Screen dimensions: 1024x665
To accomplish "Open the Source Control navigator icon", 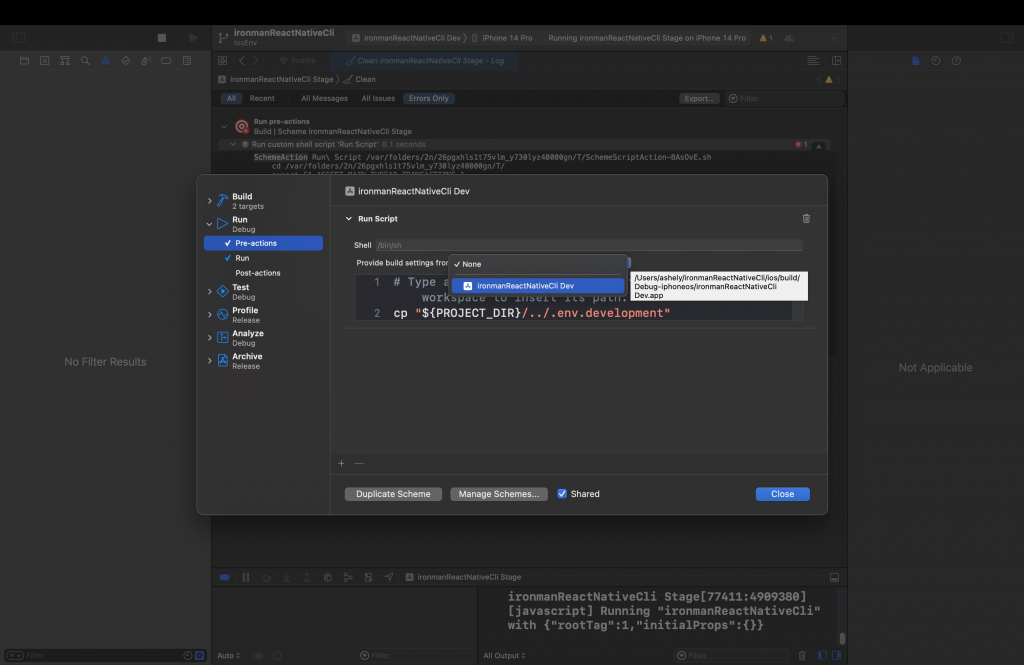I will point(44,61).
